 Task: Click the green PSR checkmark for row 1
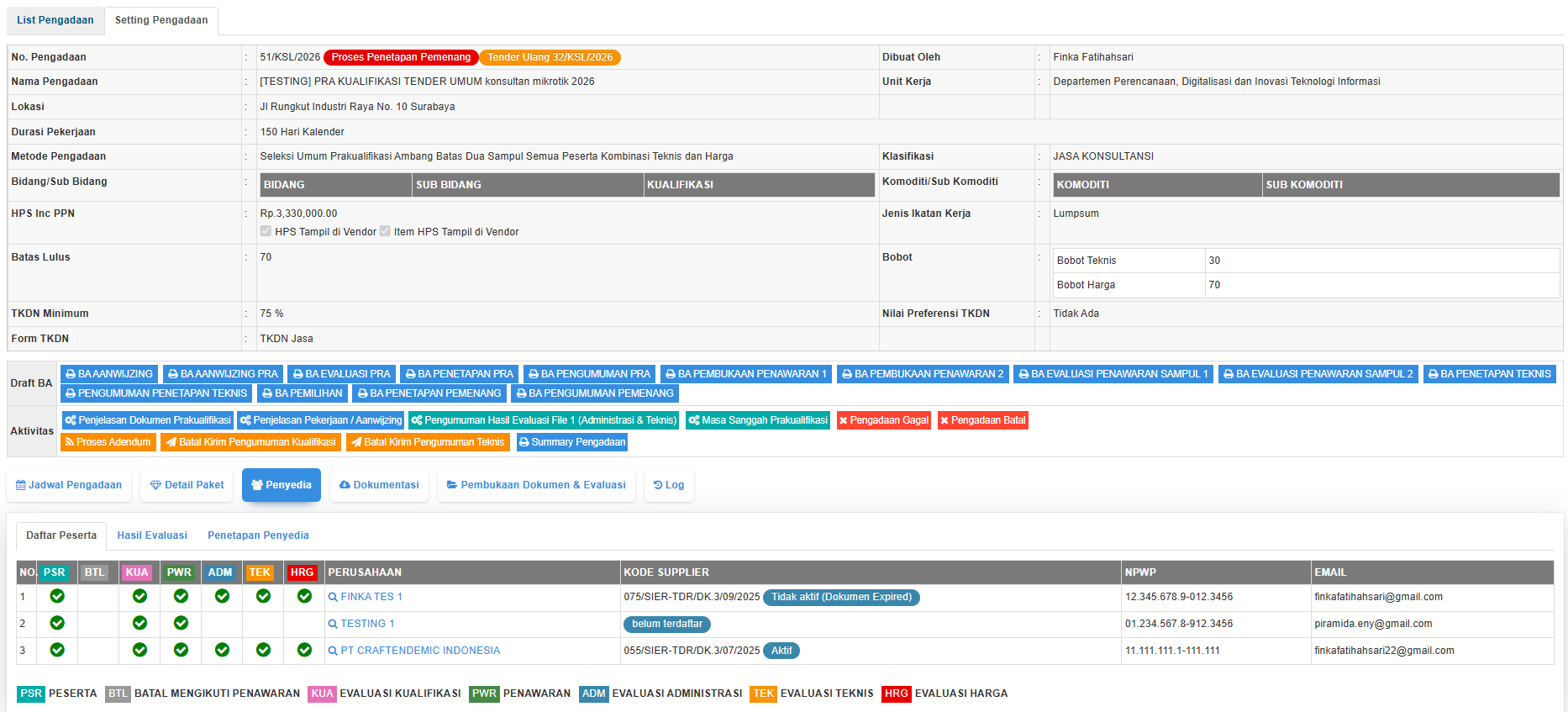click(57, 596)
